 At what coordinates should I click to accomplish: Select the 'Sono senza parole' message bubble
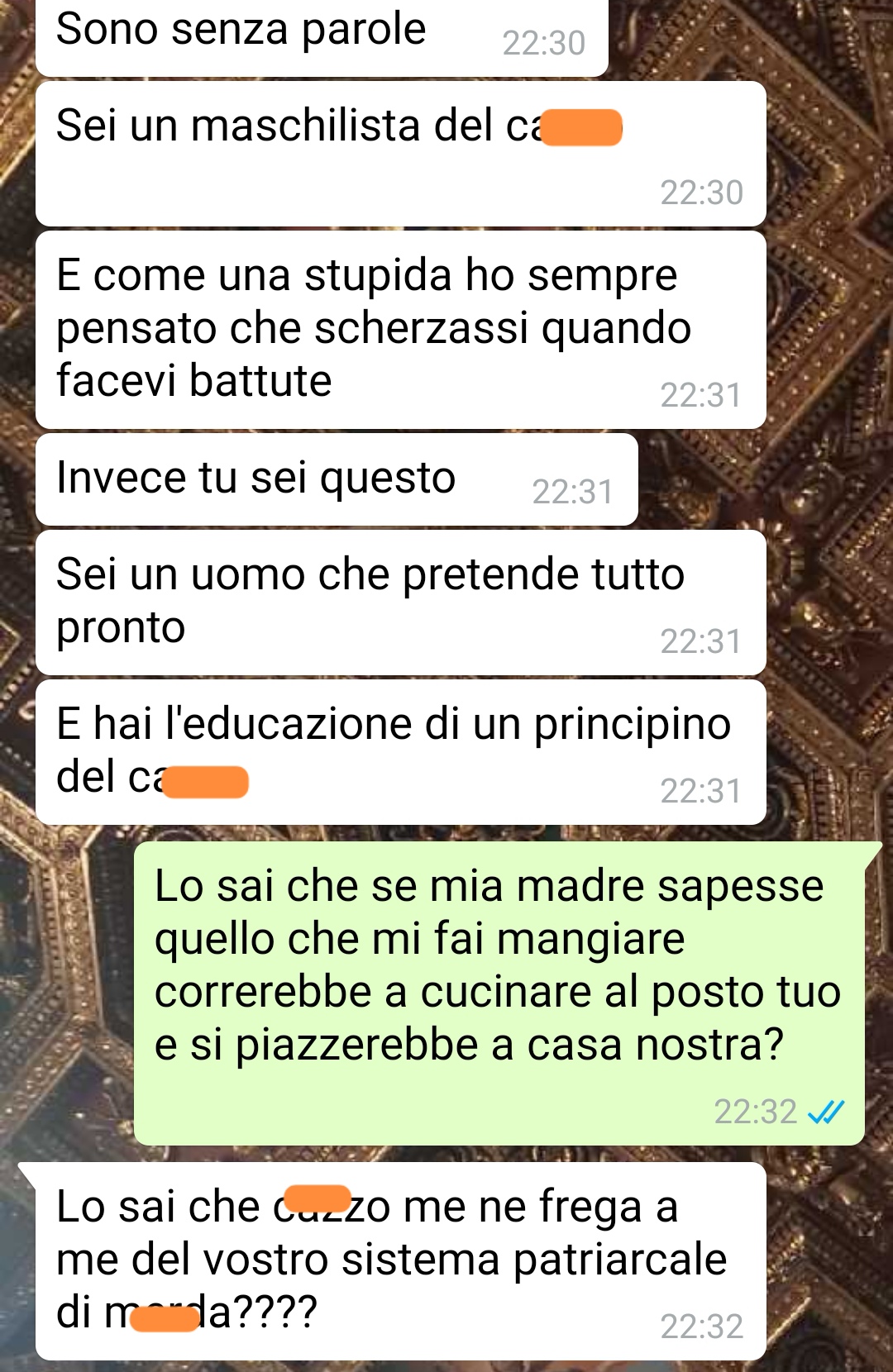coord(322,38)
